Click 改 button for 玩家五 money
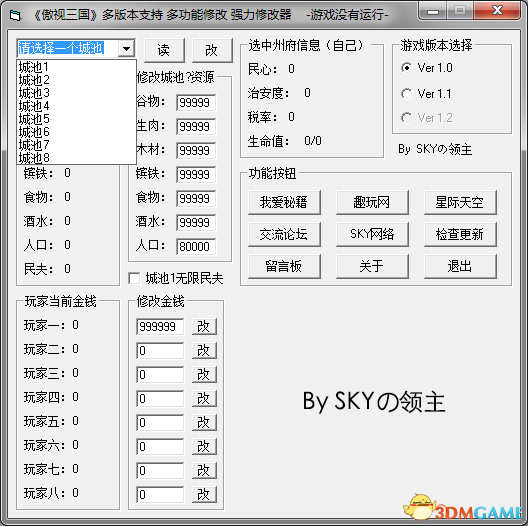528x526 pixels. coord(204,422)
